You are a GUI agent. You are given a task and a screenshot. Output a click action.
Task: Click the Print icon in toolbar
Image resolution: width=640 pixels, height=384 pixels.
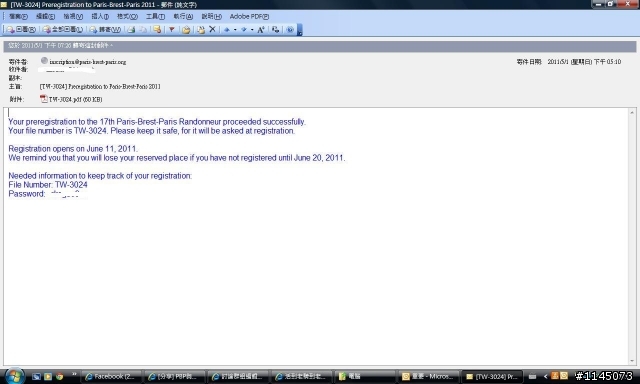point(131,29)
